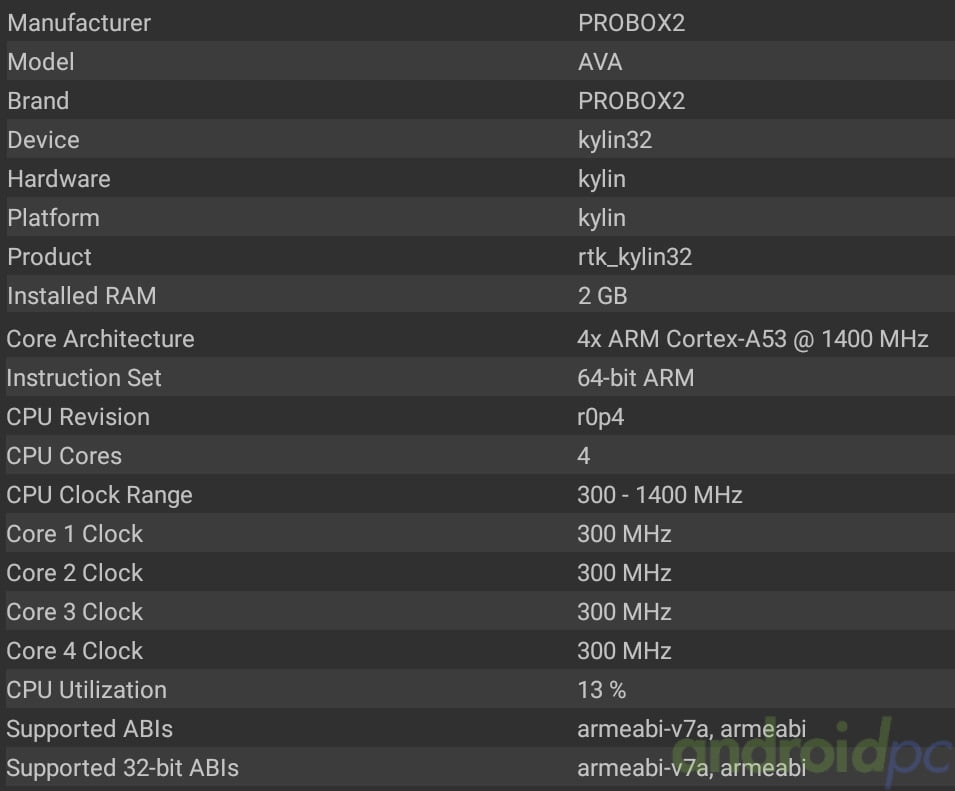Select the Supported ABIs row label
Viewport: 955px width, 791px height.
[x=90, y=728]
